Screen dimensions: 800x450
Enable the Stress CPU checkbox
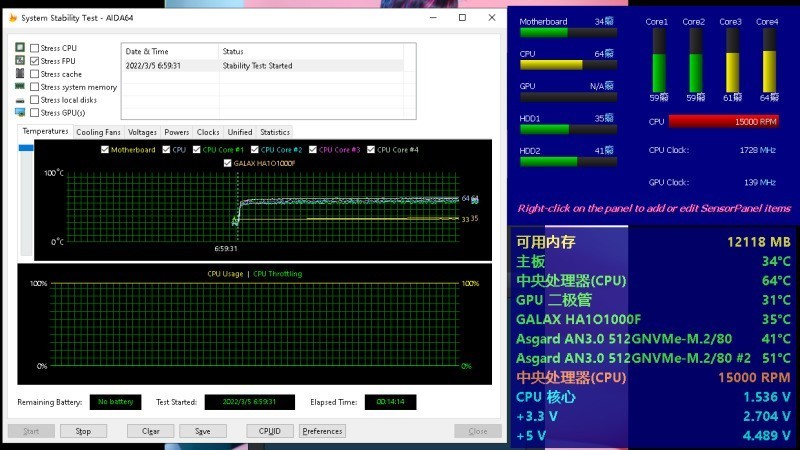(x=35, y=48)
